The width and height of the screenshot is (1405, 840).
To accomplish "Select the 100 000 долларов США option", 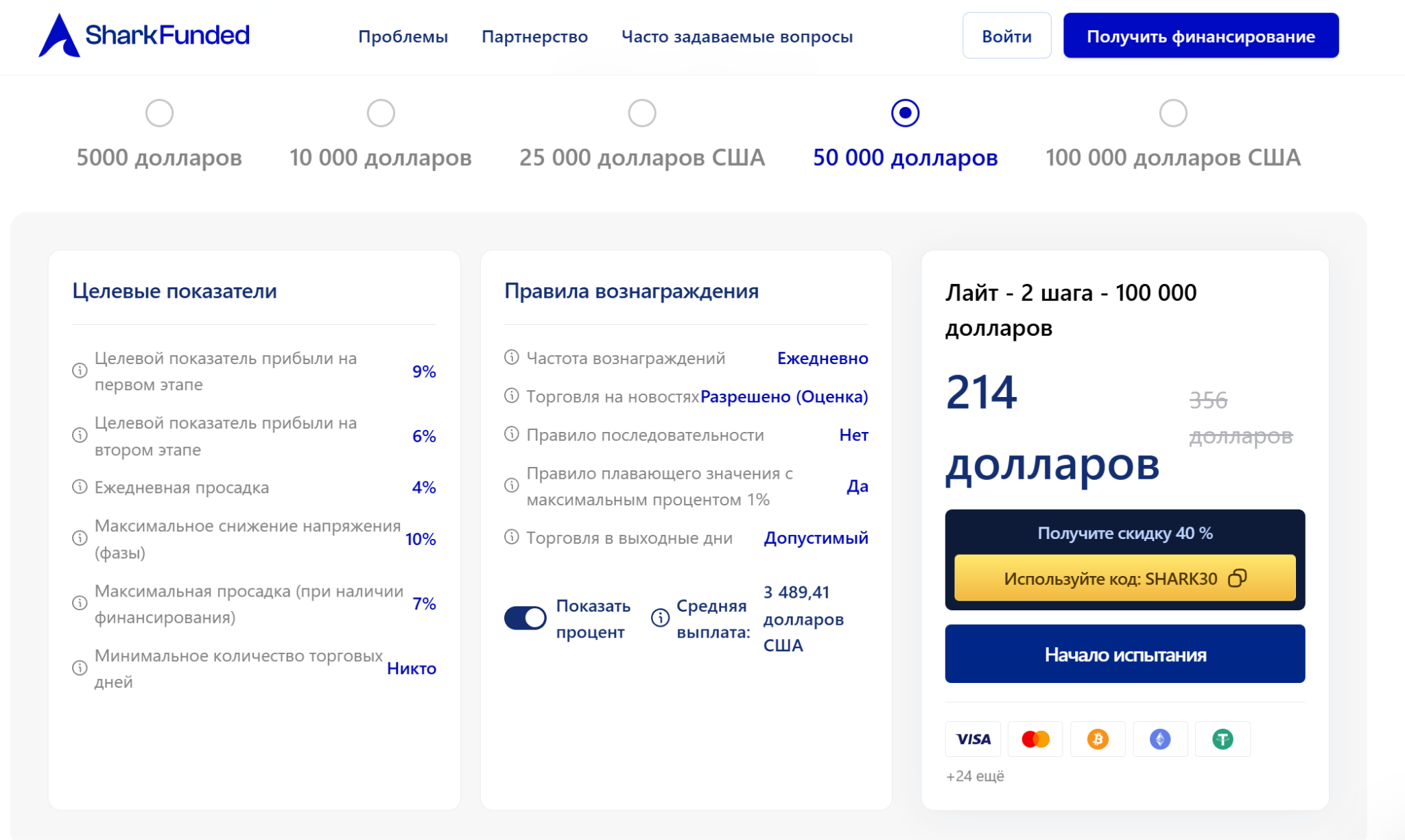I will [x=1173, y=113].
